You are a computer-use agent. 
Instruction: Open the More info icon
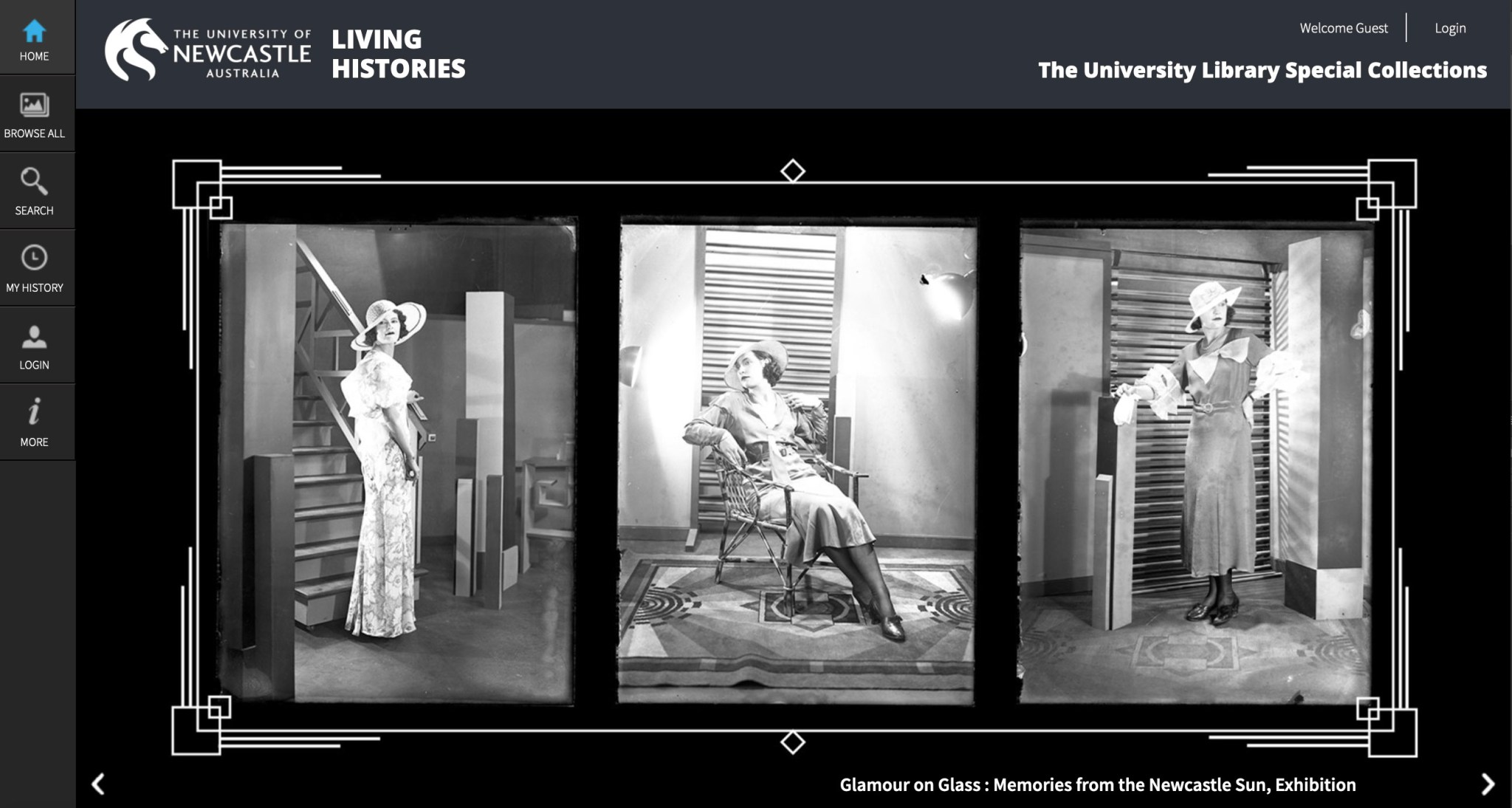(x=34, y=411)
